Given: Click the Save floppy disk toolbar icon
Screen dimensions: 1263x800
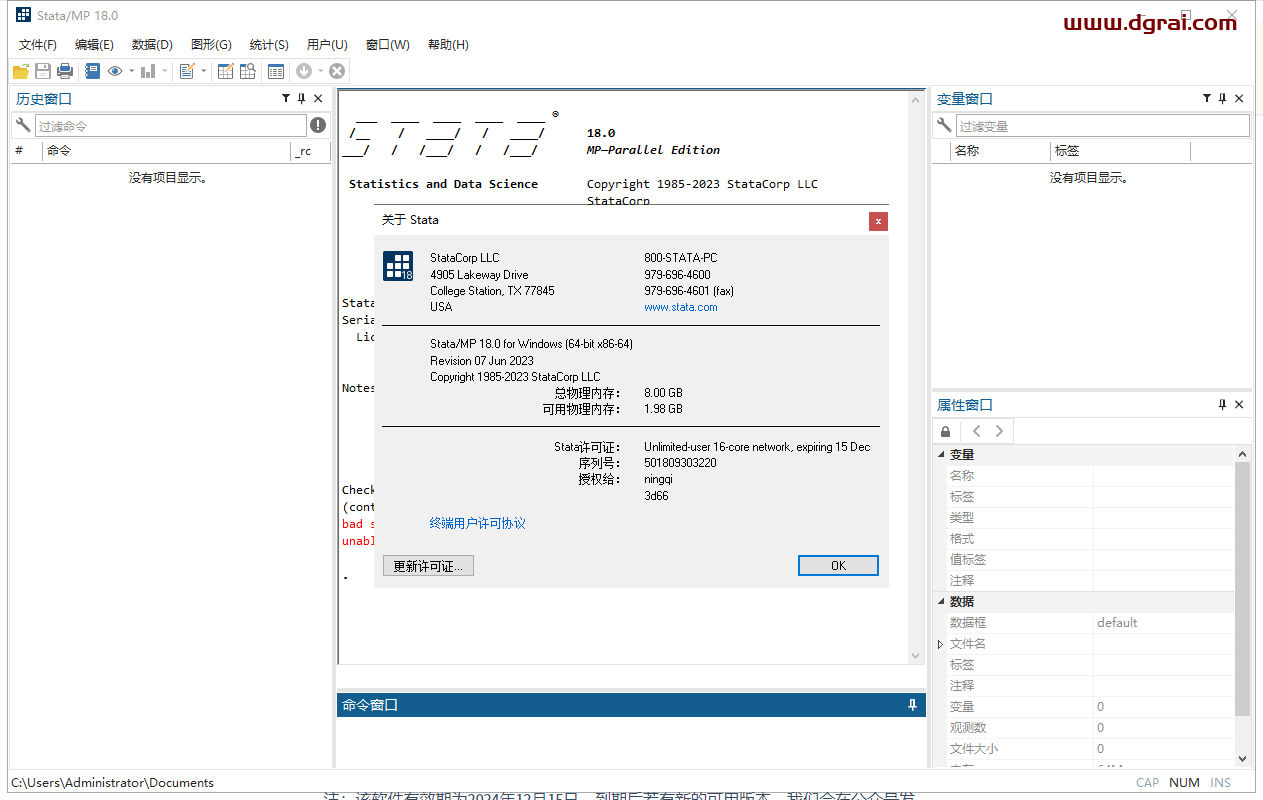Looking at the screenshot, I should 43,71.
